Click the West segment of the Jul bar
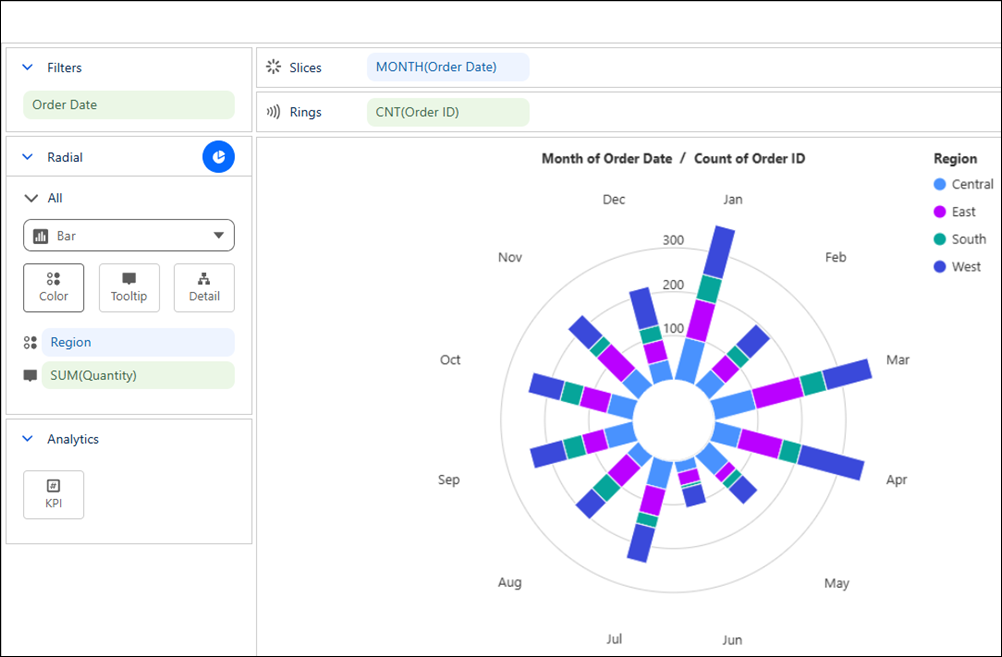Viewport: 1002px width, 657px height. [641, 543]
